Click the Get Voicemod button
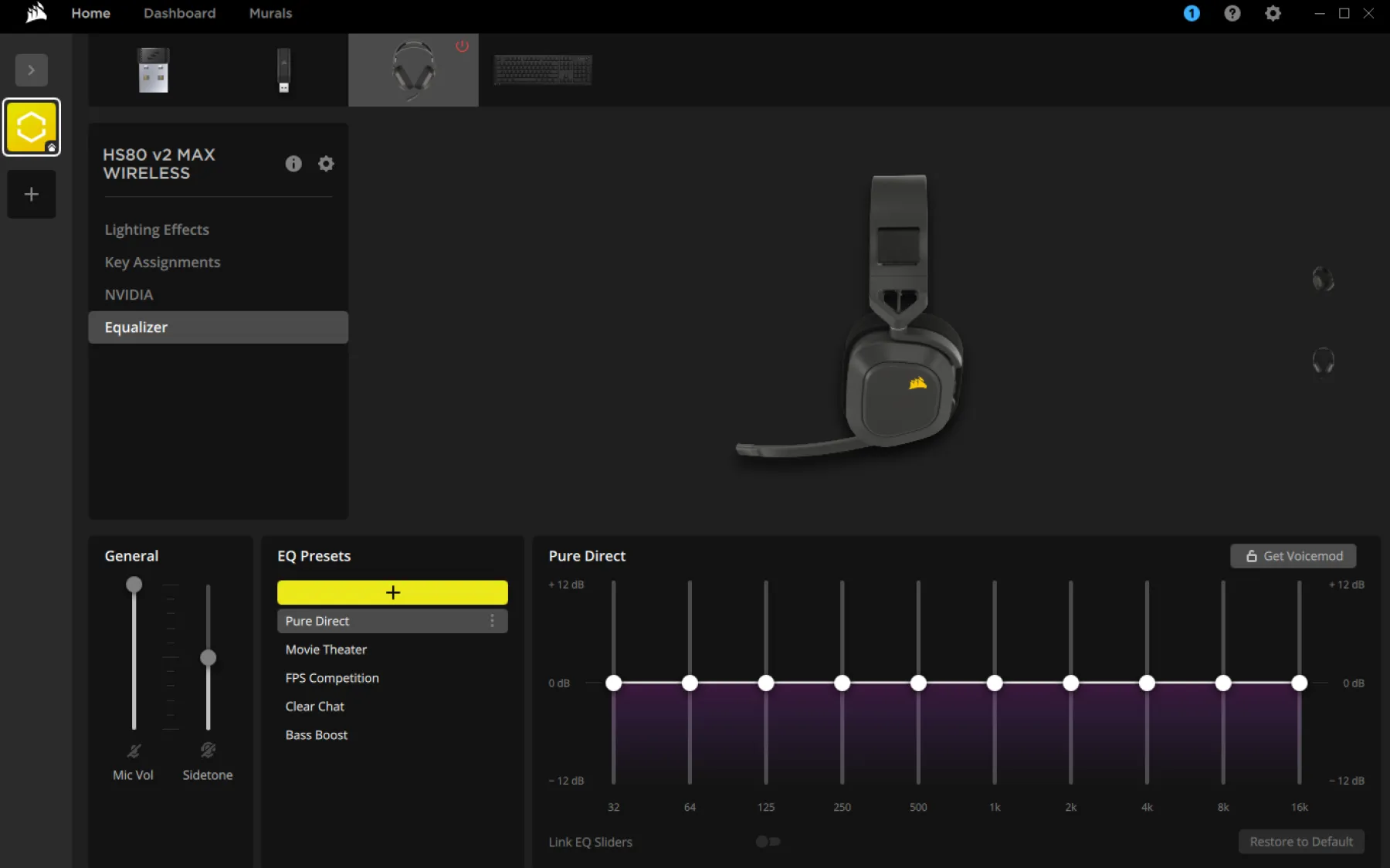Screen dimensions: 1390x868 tap(1293, 556)
